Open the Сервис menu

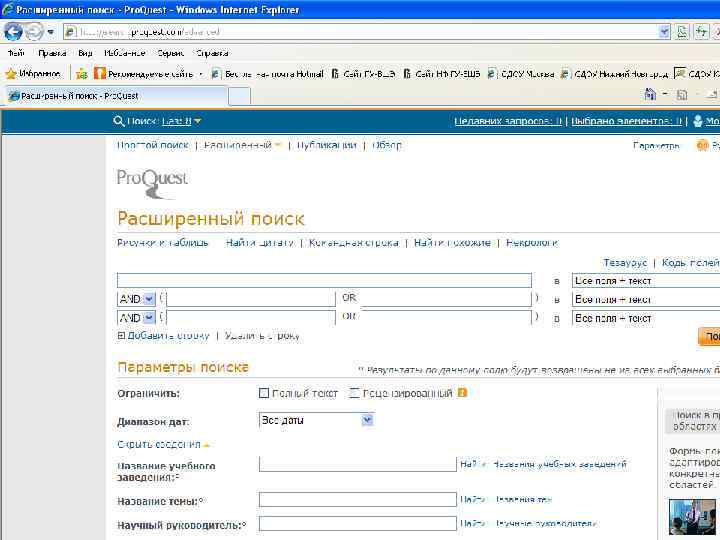pyautogui.click(x=170, y=53)
